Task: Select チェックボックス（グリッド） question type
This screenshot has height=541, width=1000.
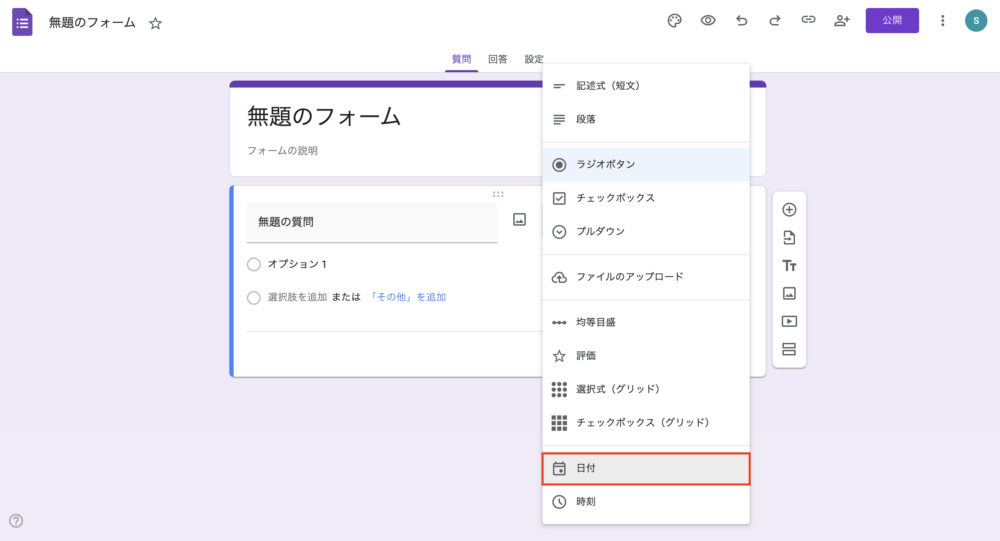Action: (x=646, y=422)
